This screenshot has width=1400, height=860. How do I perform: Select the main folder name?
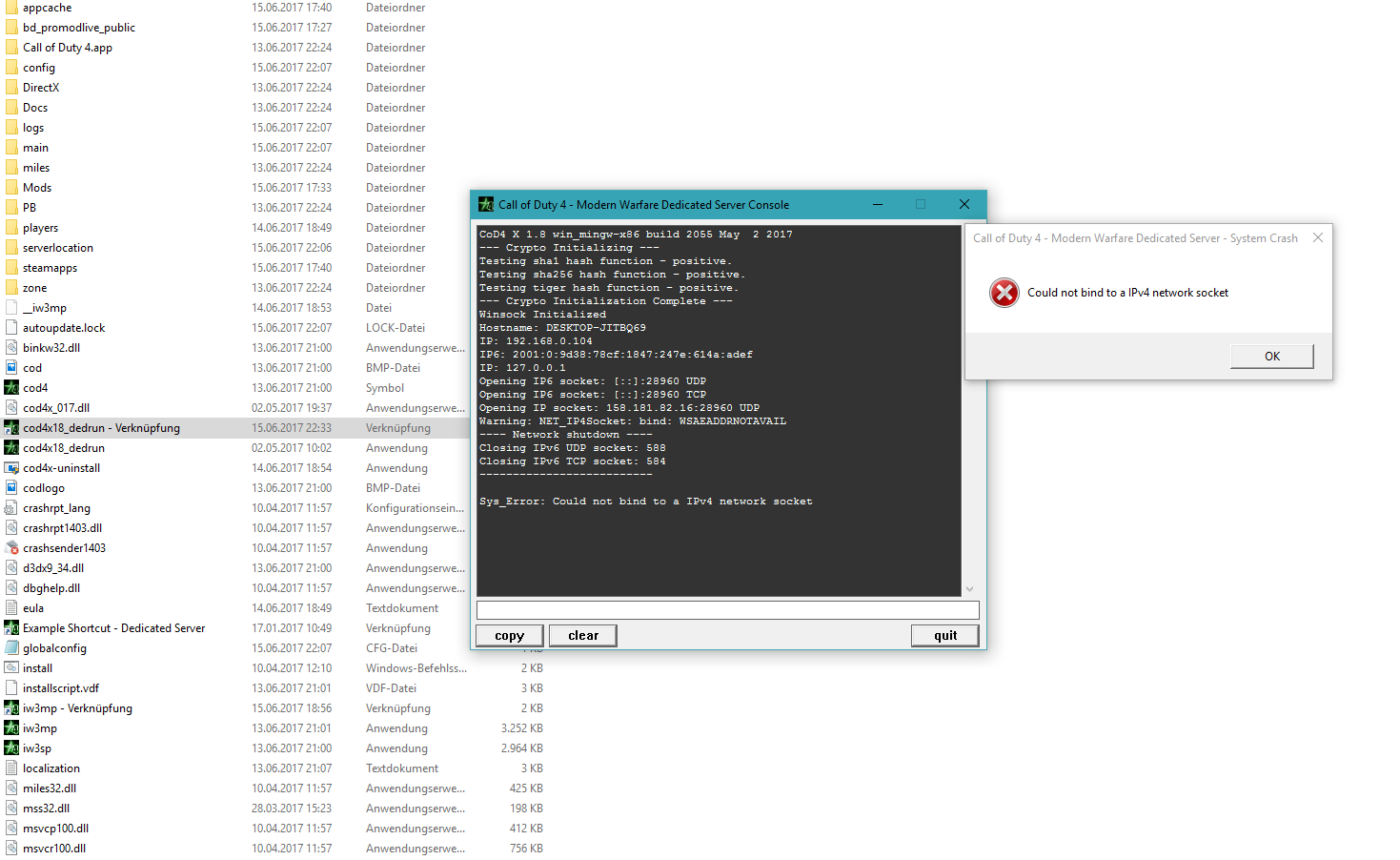tap(36, 148)
